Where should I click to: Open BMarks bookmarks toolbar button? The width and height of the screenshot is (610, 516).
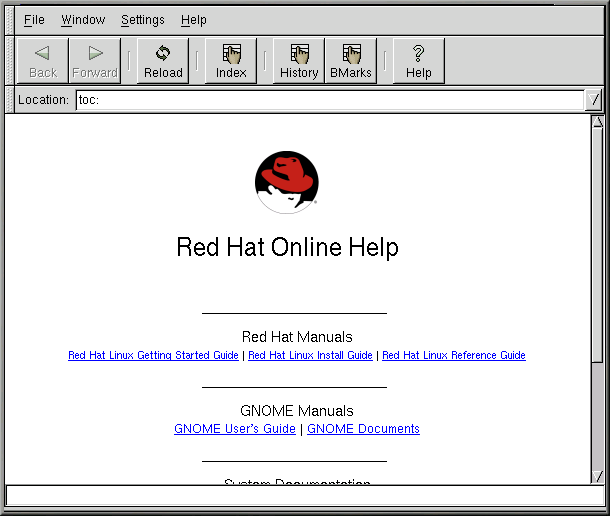tap(351, 61)
